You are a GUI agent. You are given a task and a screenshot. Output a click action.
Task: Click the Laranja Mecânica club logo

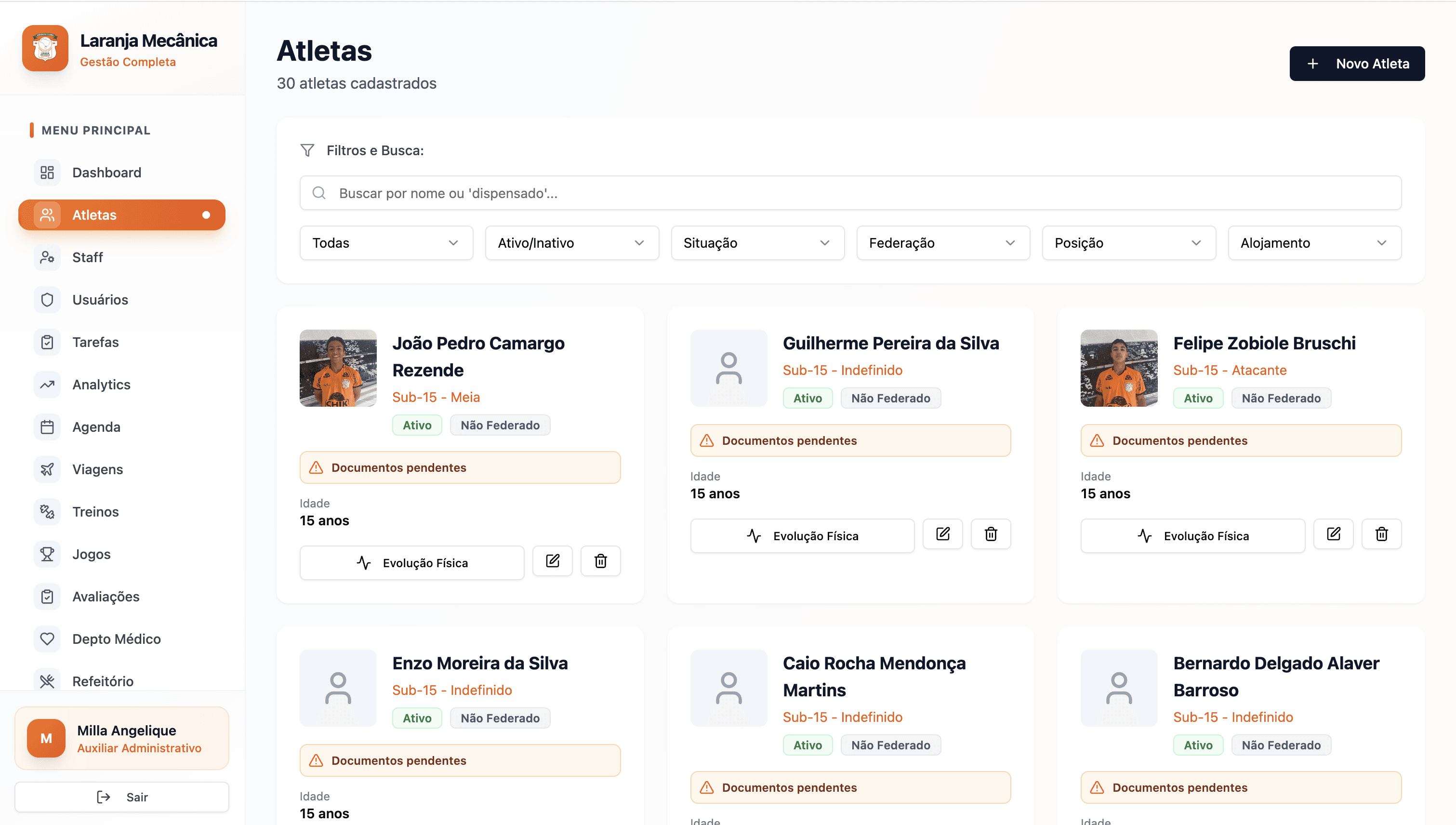pyautogui.click(x=45, y=48)
